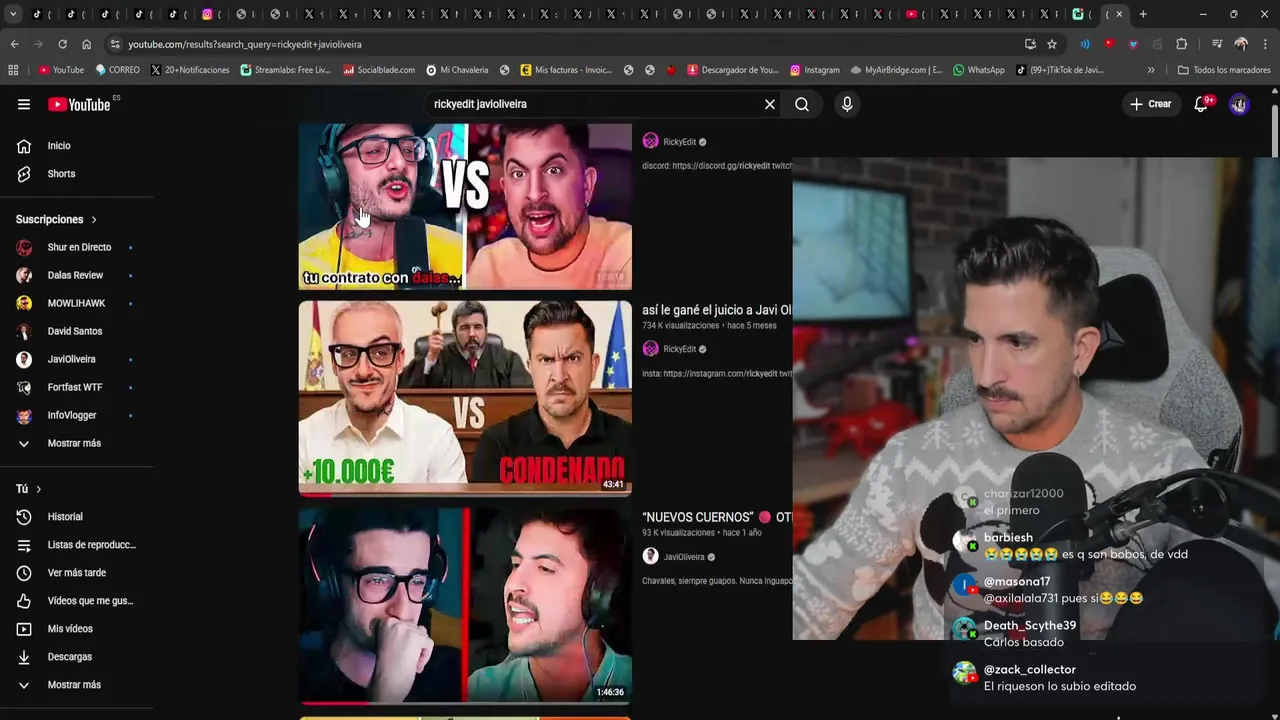The height and width of the screenshot is (720, 1280).
Task: Clear the search query with the X
Action: point(770,104)
